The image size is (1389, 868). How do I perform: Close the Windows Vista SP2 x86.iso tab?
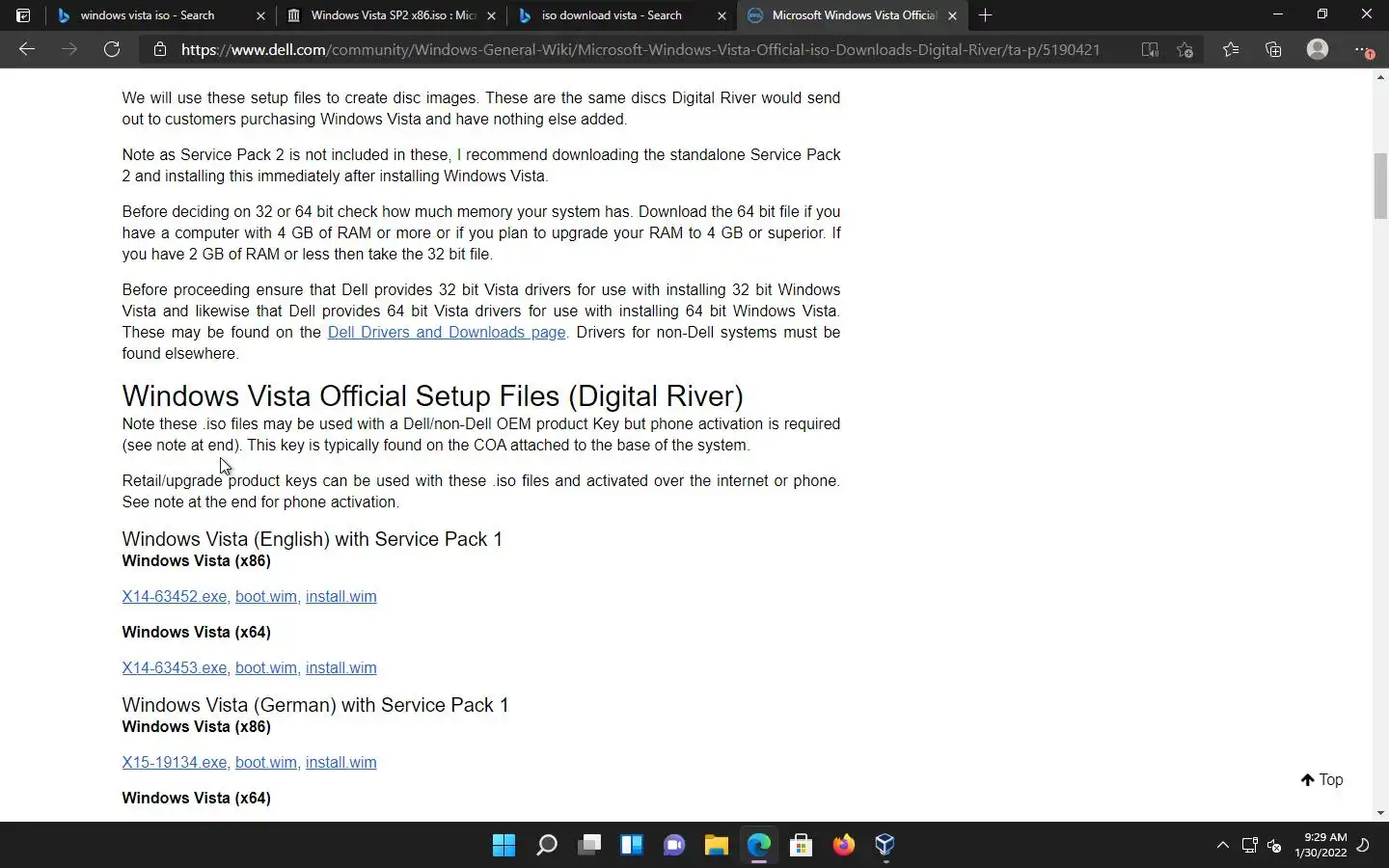[491, 15]
